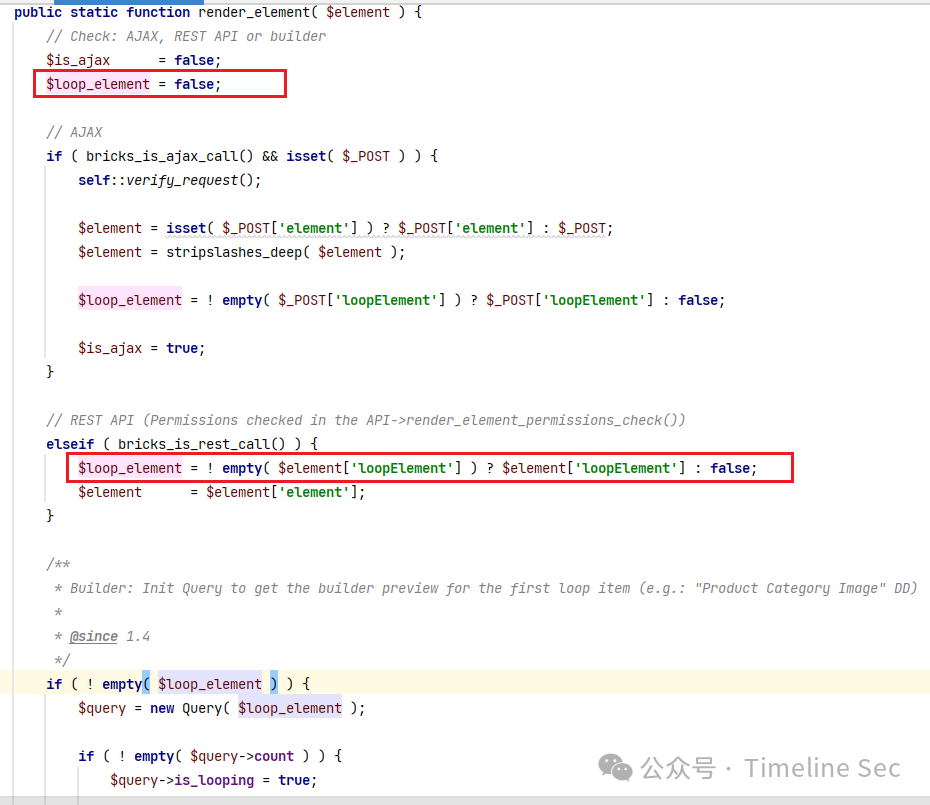The width and height of the screenshot is (930, 805).
Task: Click bricks_is_ajax_call() in the if condition
Action: click(x=170, y=156)
